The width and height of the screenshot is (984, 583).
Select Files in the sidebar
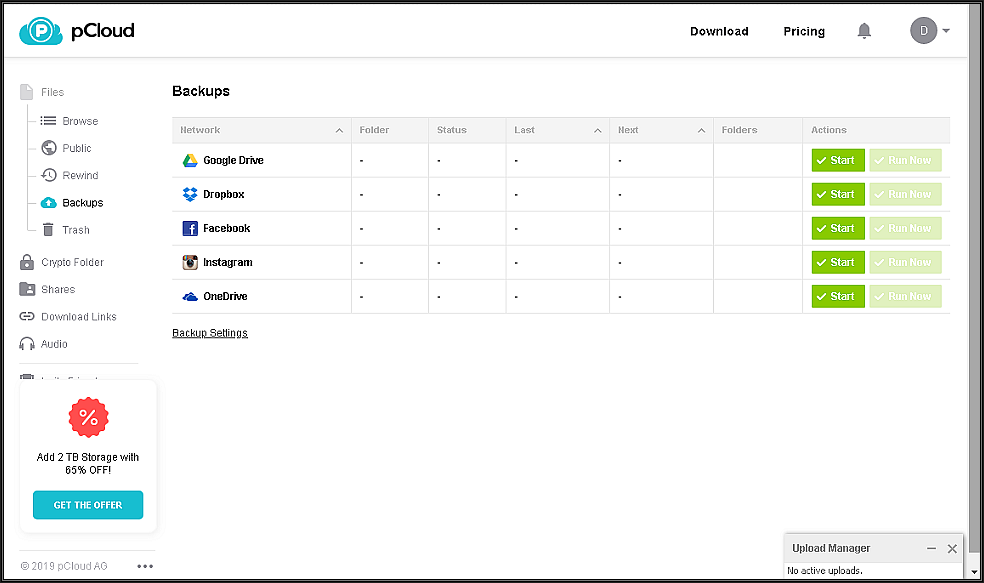(x=52, y=92)
